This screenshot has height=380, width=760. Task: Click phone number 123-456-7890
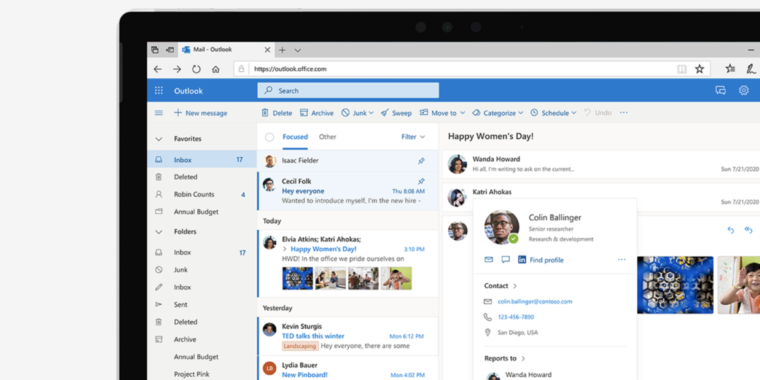[516, 317]
